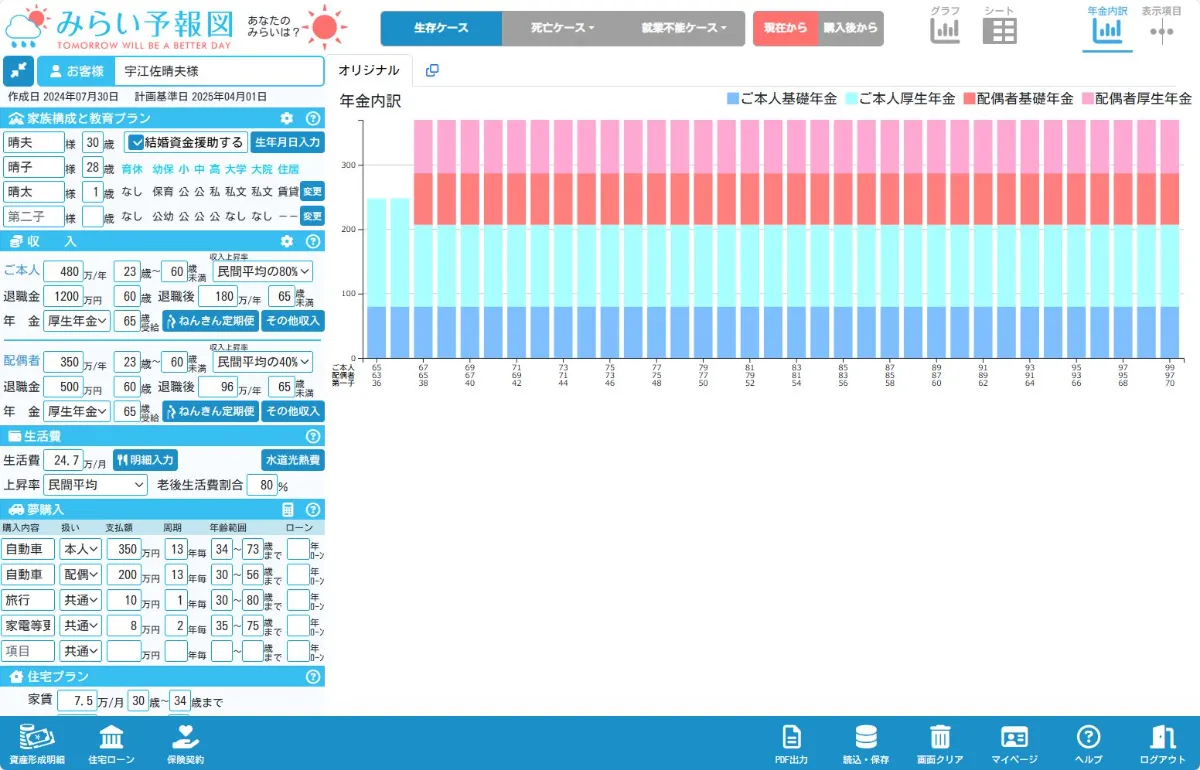The image size is (1200, 770).
Task: Open the calculator icon in 夢購入 header
Action: 288,509
